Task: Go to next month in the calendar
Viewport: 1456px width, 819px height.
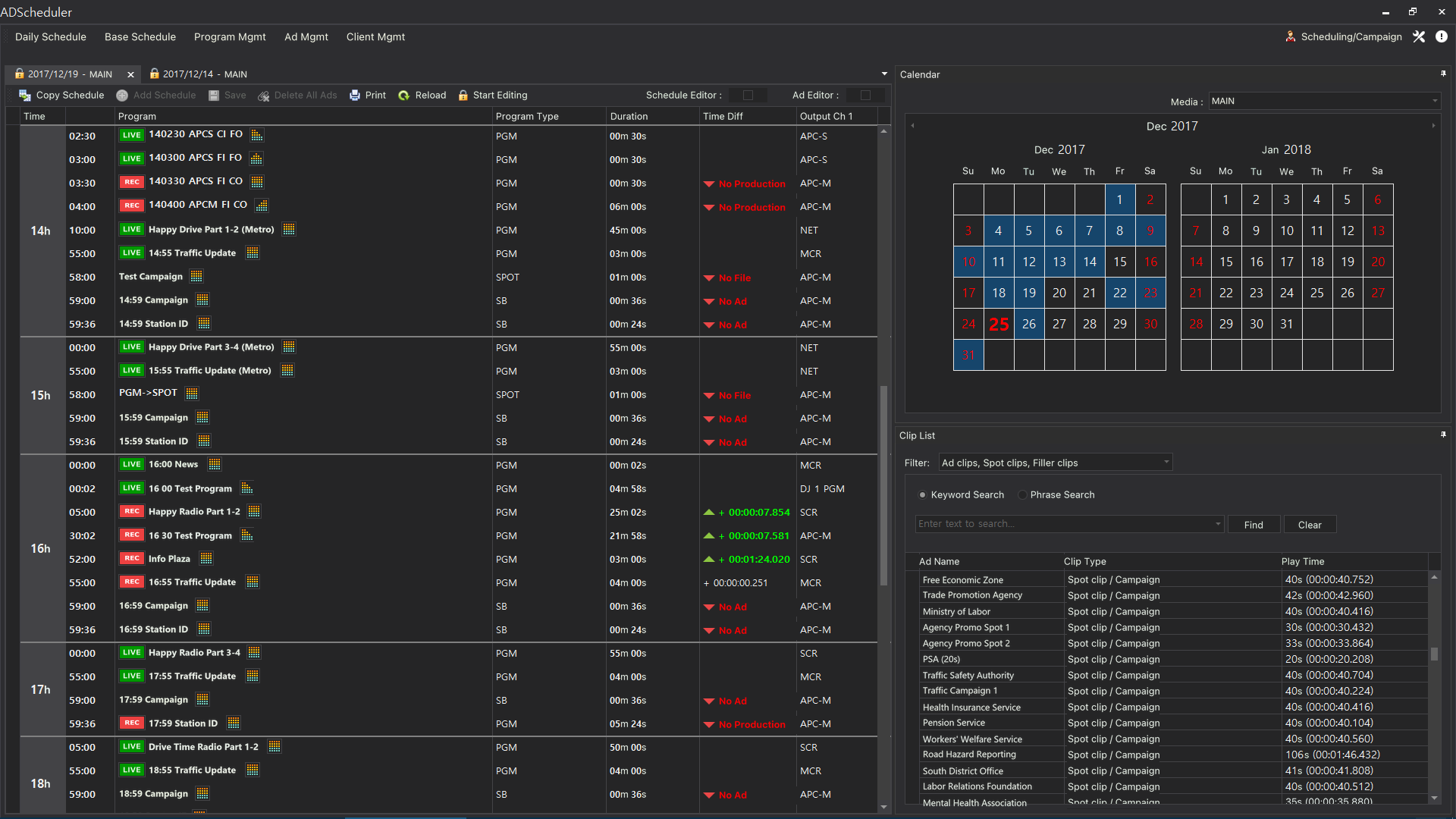Action: 1433,126
